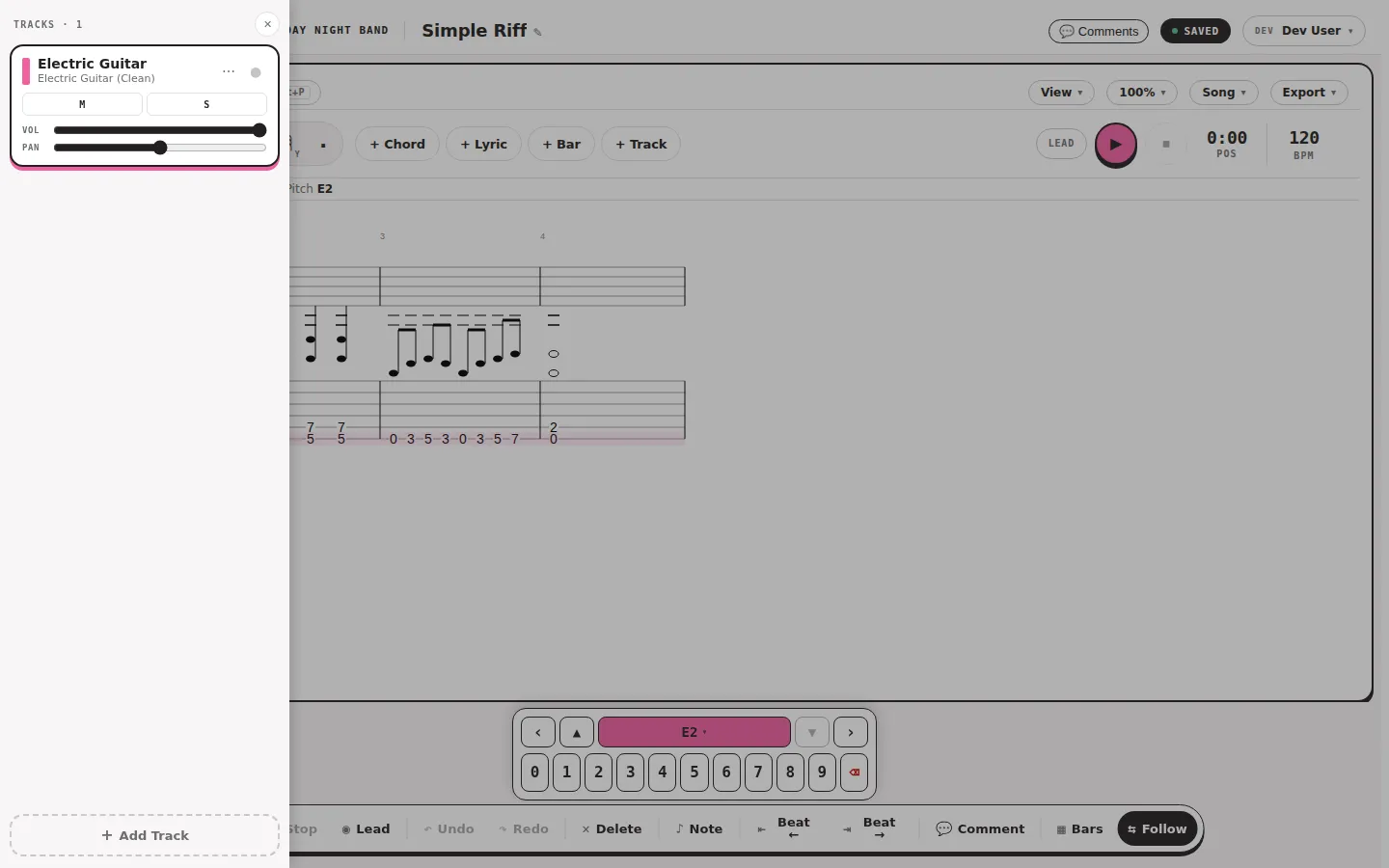Image resolution: width=1389 pixels, height=868 pixels.
Task: Enter fret 0 on keypad
Action: click(x=534, y=773)
